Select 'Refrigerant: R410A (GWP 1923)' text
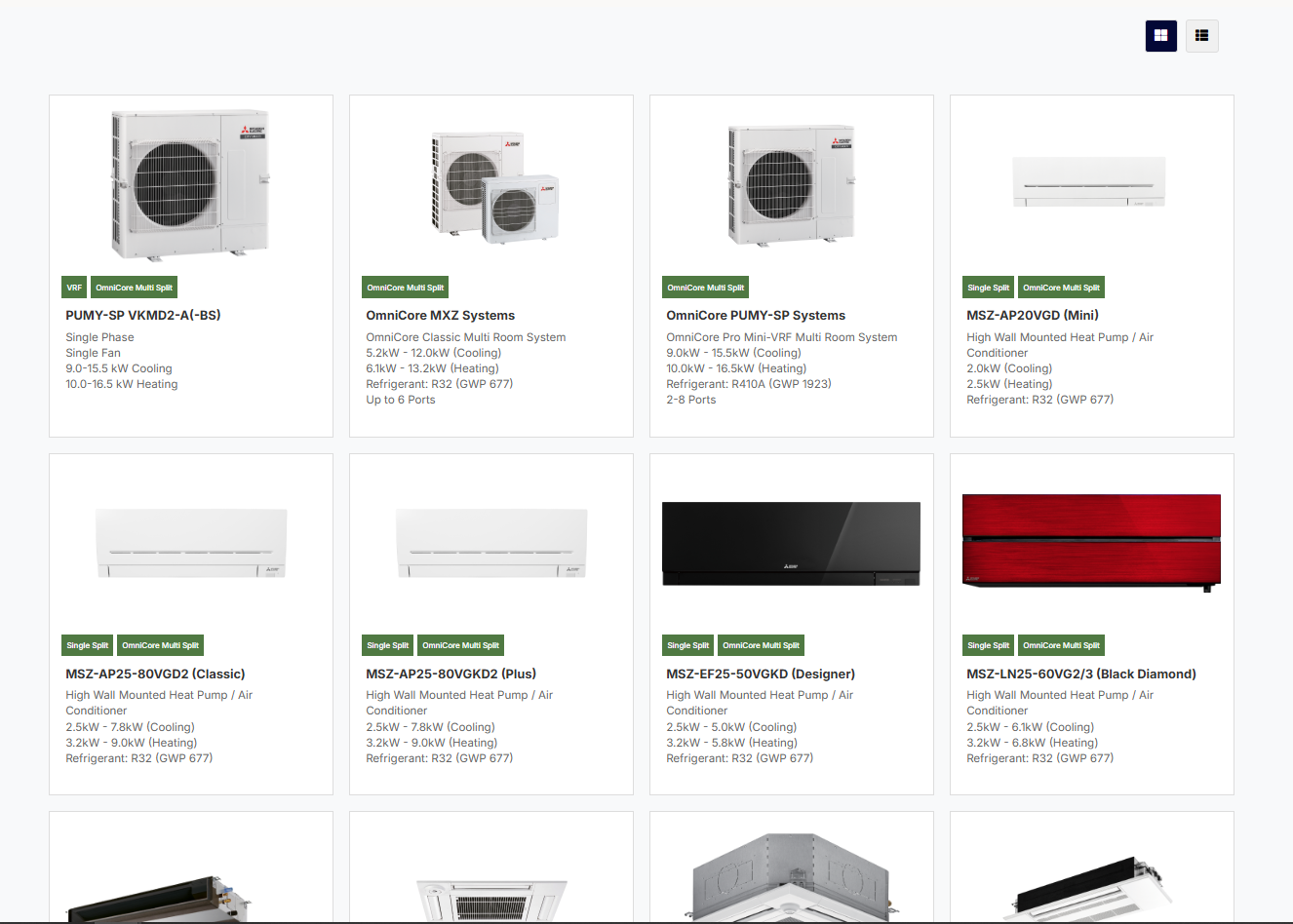This screenshot has height=924, width=1293. pyautogui.click(x=749, y=384)
